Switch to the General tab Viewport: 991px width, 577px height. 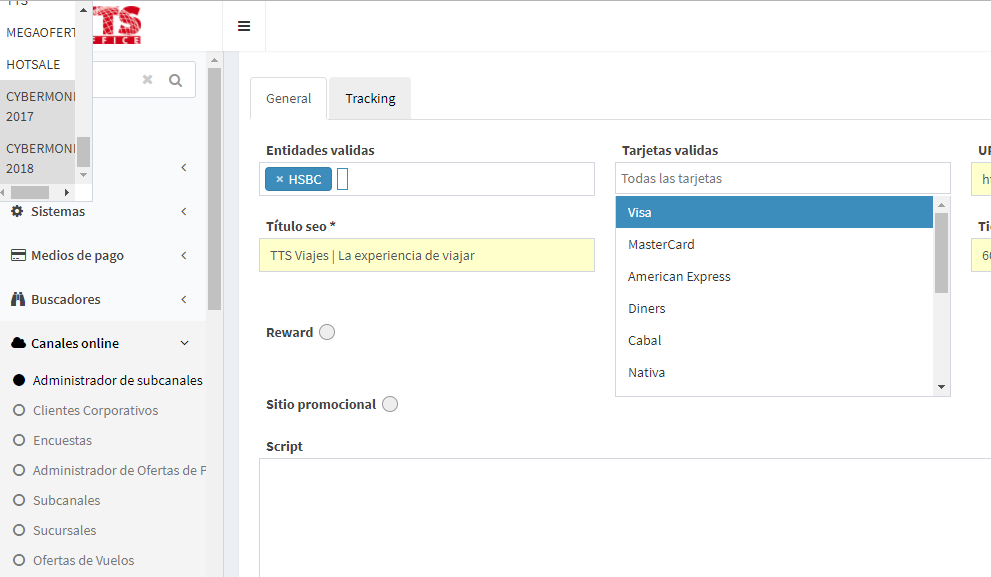[288, 98]
